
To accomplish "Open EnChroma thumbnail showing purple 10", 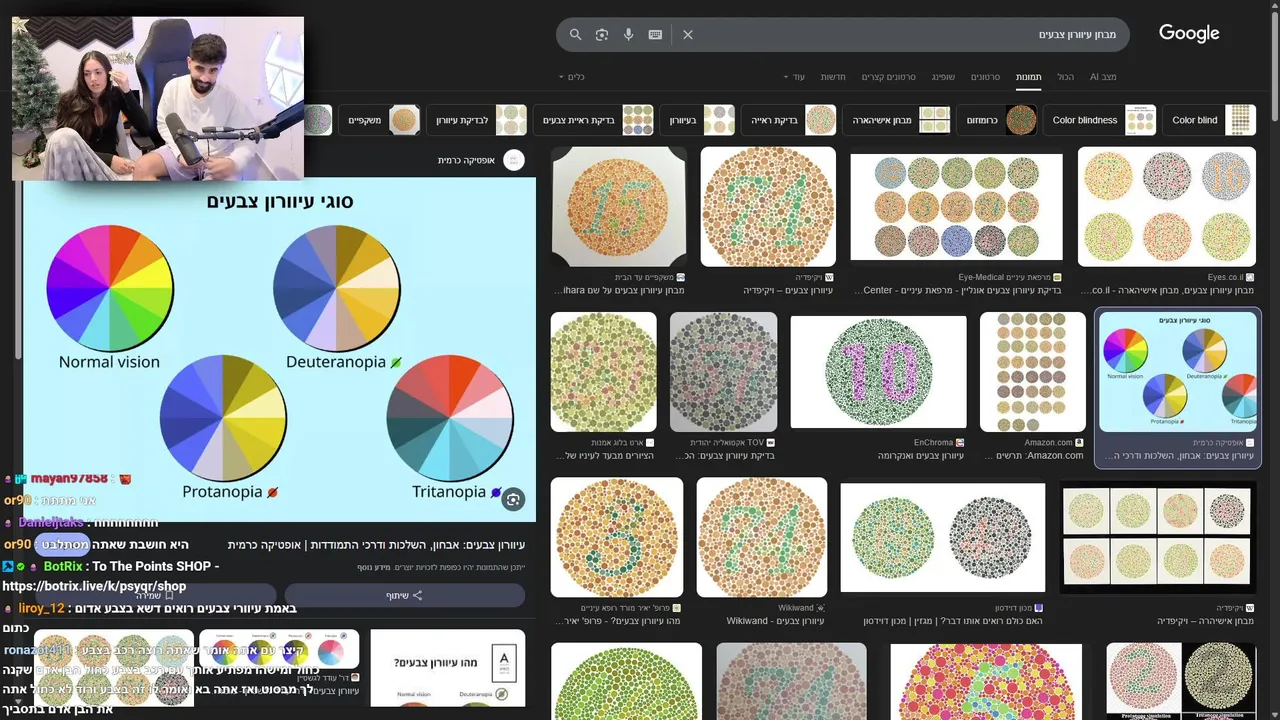I will (x=878, y=372).
